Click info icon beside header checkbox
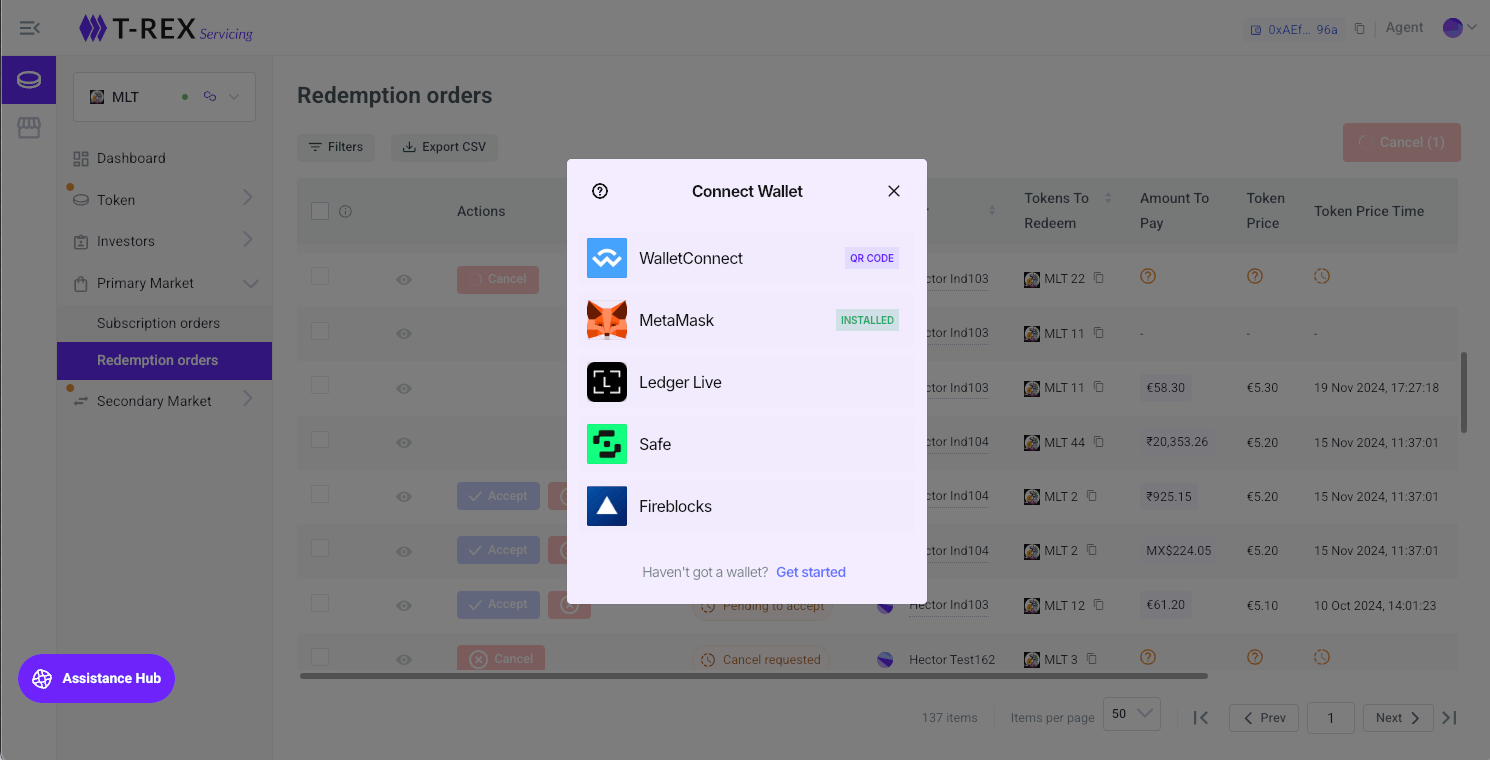Image resolution: width=1490 pixels, height=760 pixels. point(346,211)
